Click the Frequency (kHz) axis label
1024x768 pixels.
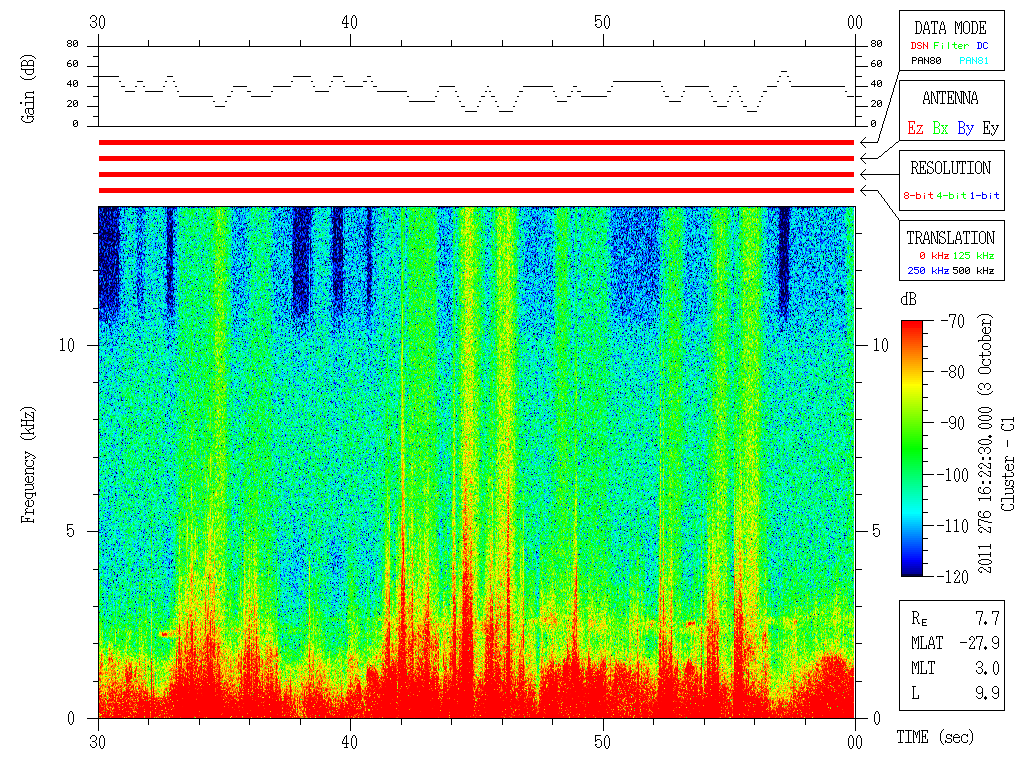click(28, 466)
